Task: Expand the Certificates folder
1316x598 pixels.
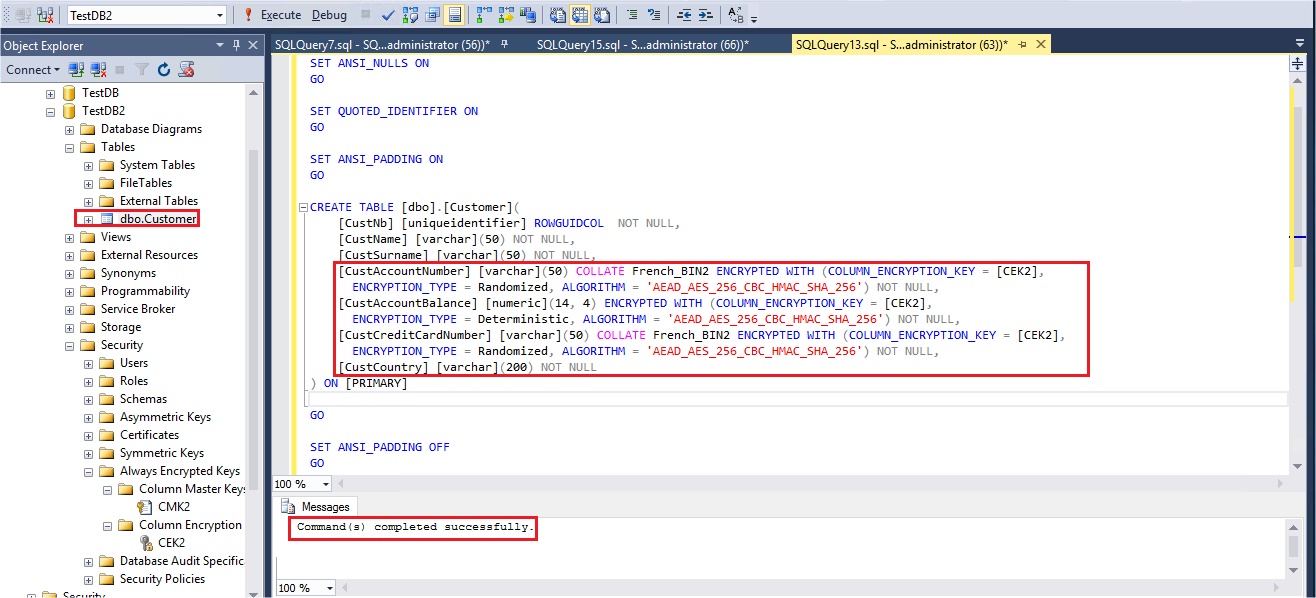Action: coord(89,435)
